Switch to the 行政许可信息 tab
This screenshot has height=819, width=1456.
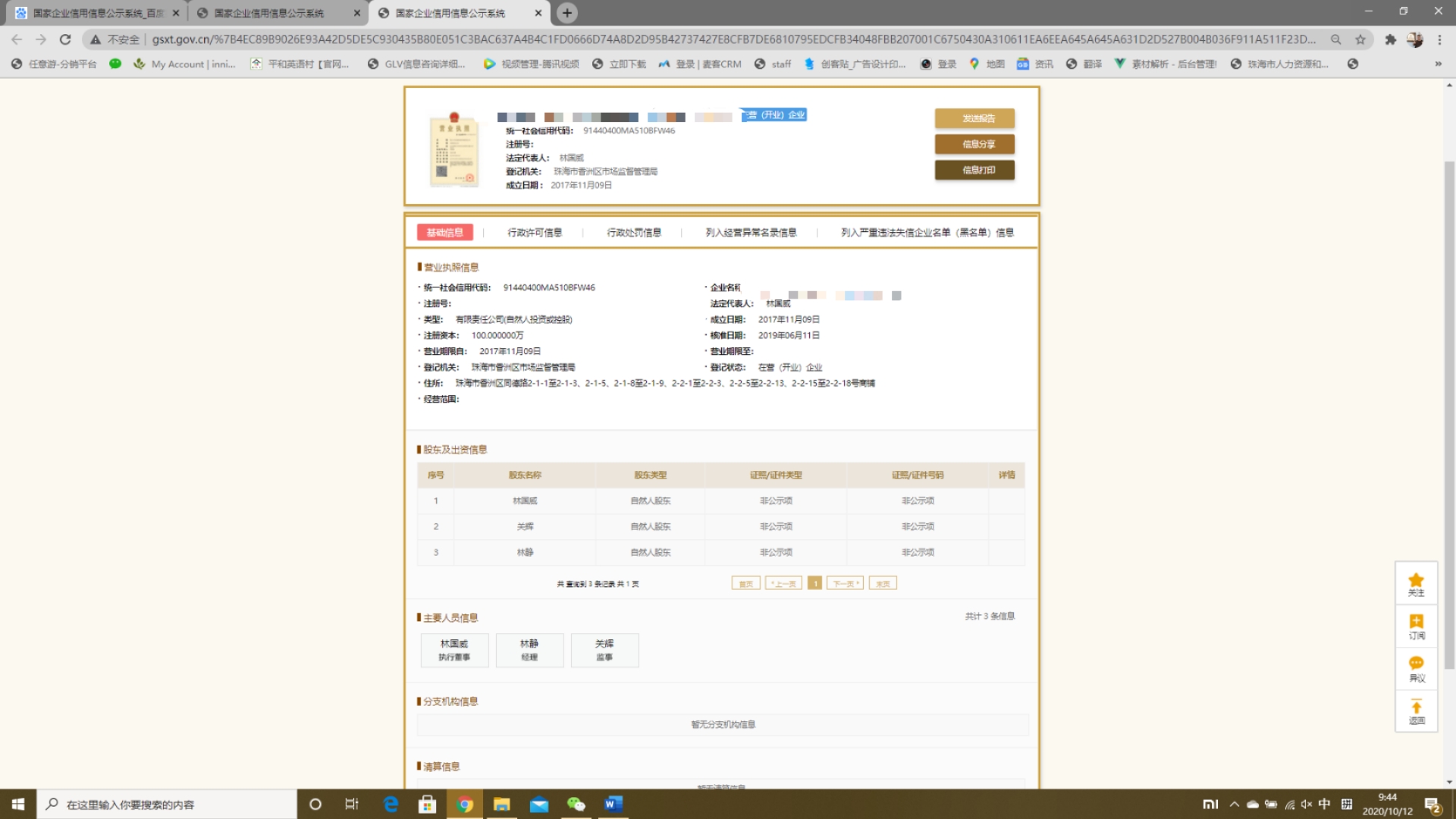[x=535, y=232]
